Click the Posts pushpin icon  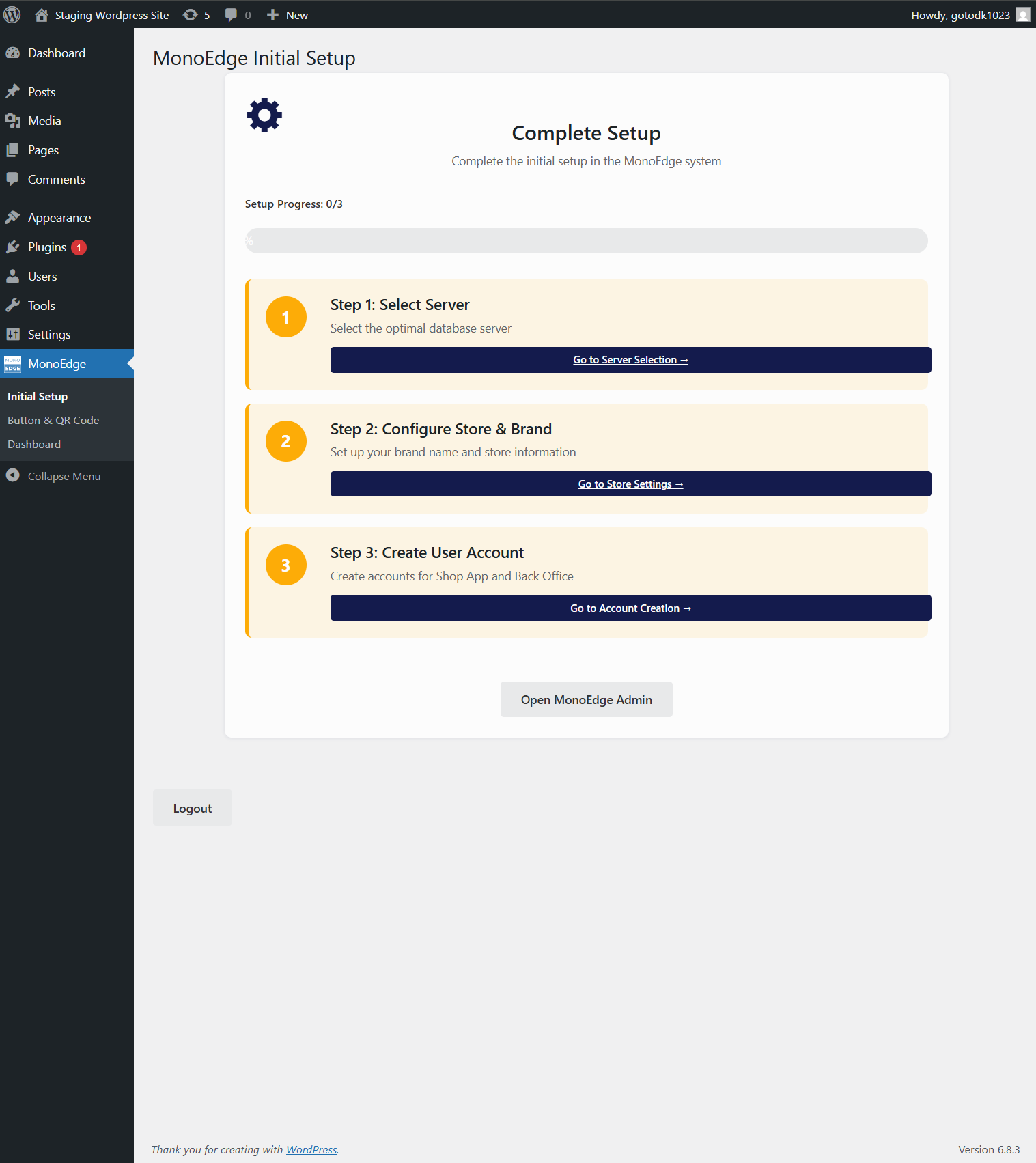[13, 92]
